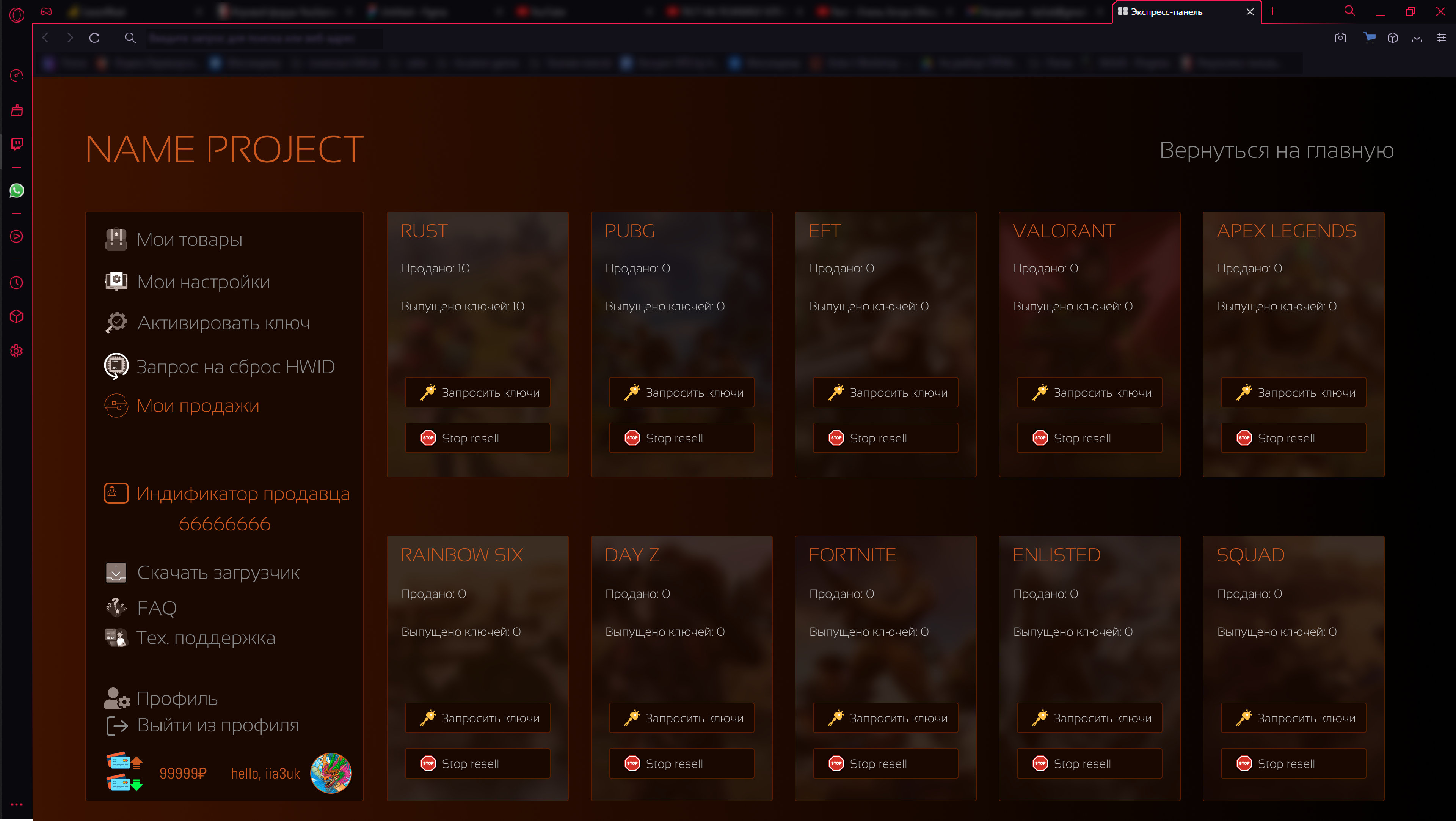This screenshot has width=1456, height=821.
Task: Click the user avatar picture
Action: pyautogui.click(x=331, y=772)
